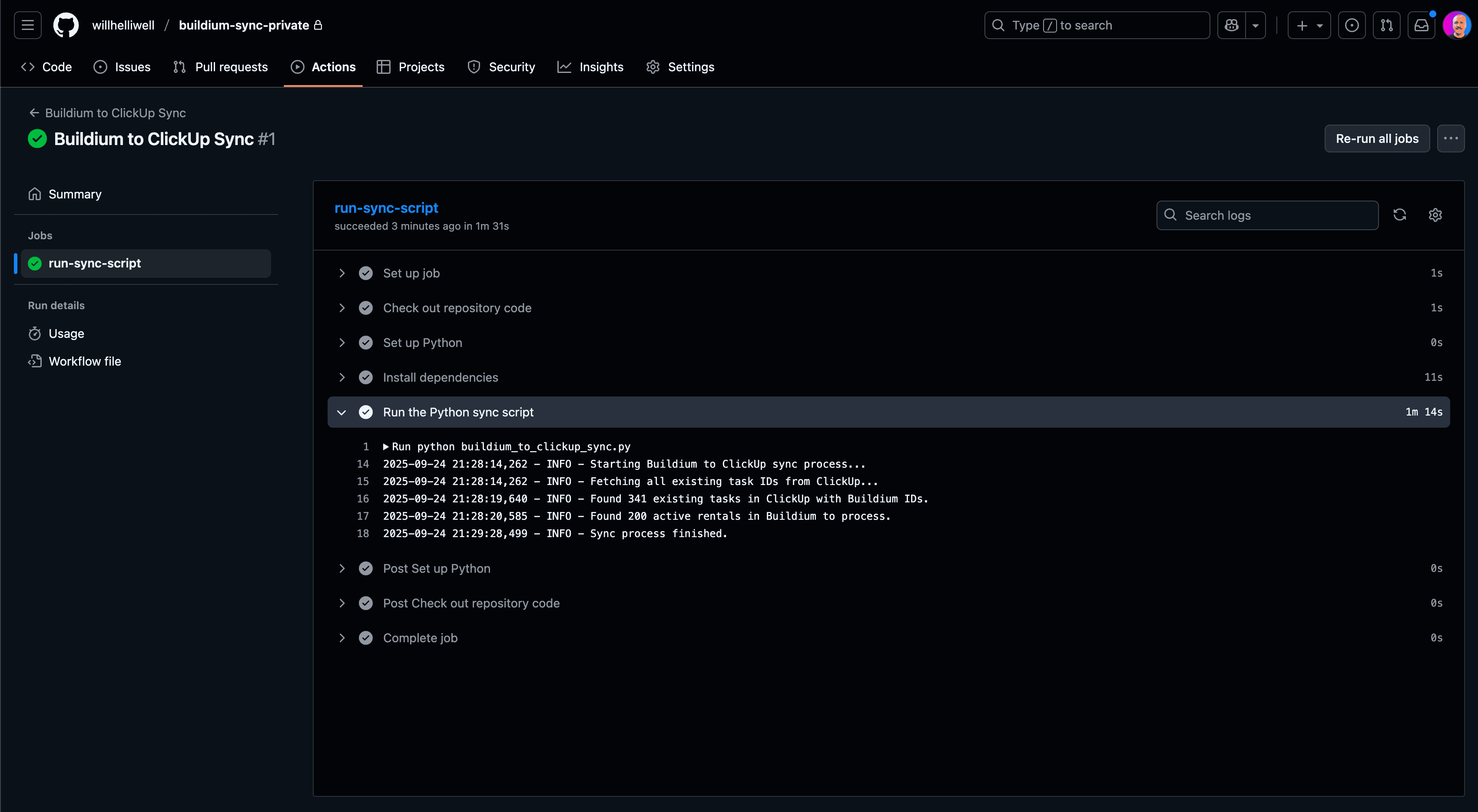Screen dimensions: 1478x812
Task: Open the Copilot chat icon
Action: click(1231, 25)
